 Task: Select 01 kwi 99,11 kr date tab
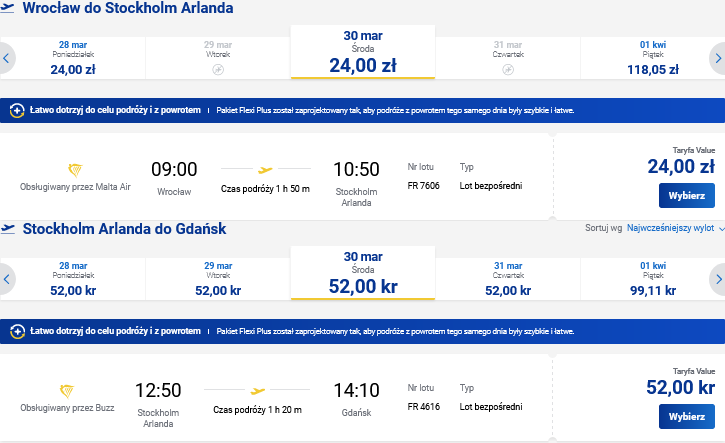[x=652, y=279]
